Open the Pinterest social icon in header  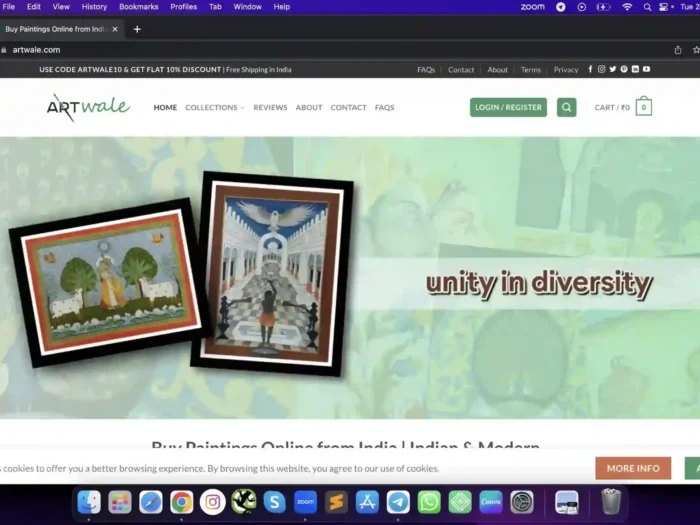[x=624, y=69]
